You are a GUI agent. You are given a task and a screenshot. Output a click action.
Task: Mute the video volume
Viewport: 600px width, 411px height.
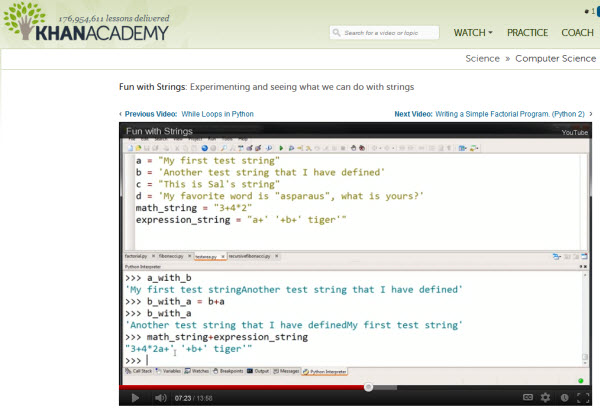tap(157, 398)
